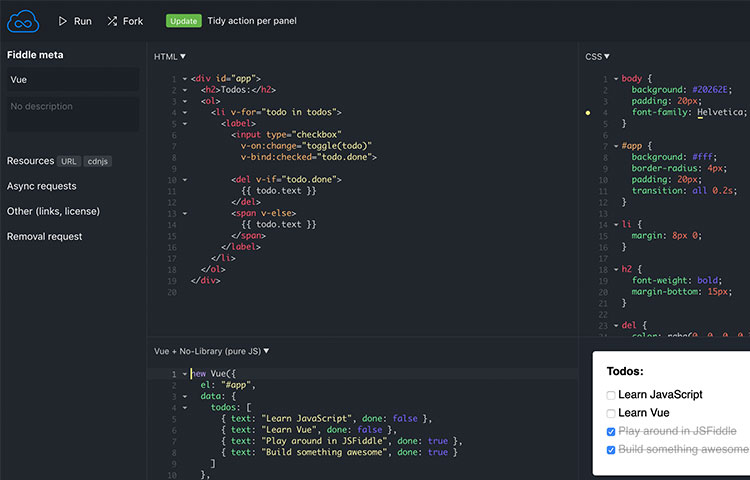Image resolution: width=750 pixels, height=480 pixels.
Task: Open Removal request section
Action: point(44,237)
